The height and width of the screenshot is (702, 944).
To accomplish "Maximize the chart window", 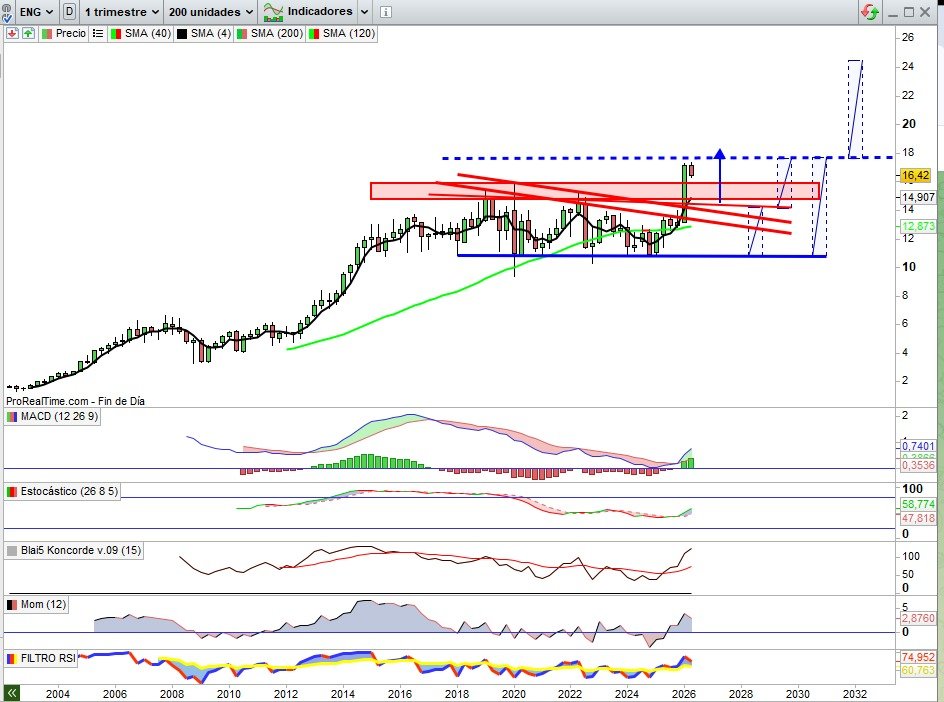I will click(908, 12).
